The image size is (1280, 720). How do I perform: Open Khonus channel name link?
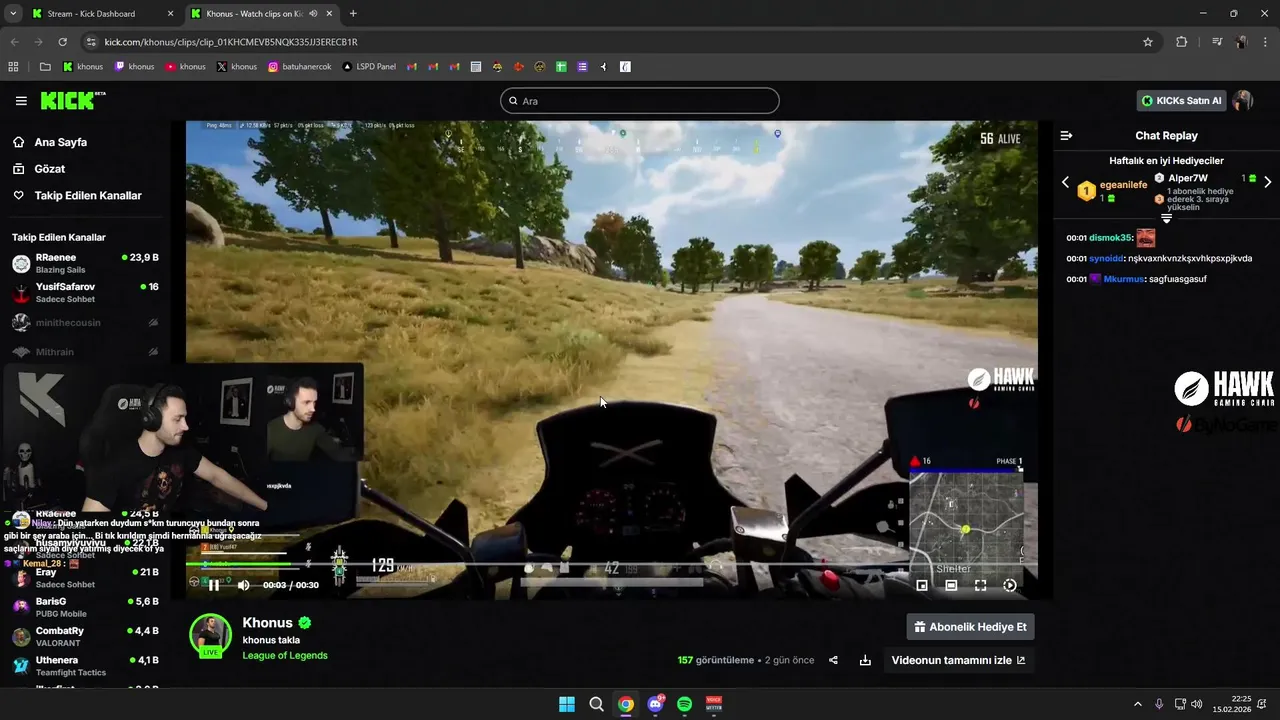point(267,623)
